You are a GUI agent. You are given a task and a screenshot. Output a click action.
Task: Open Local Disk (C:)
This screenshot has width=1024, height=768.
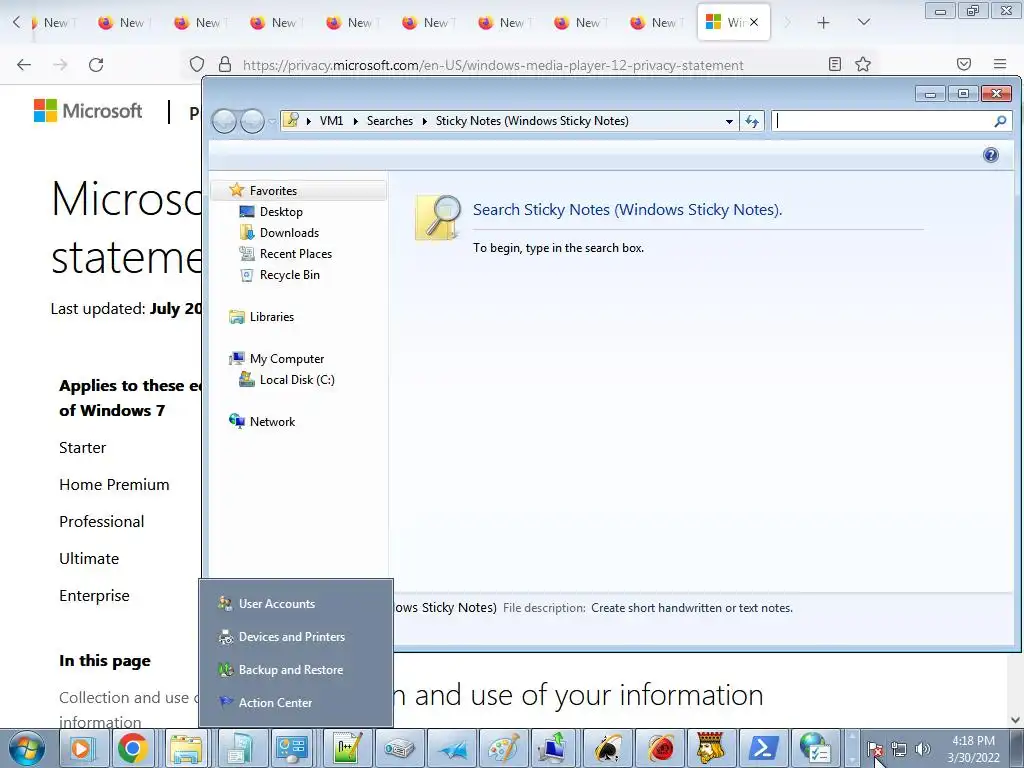(x=297, y=379)
